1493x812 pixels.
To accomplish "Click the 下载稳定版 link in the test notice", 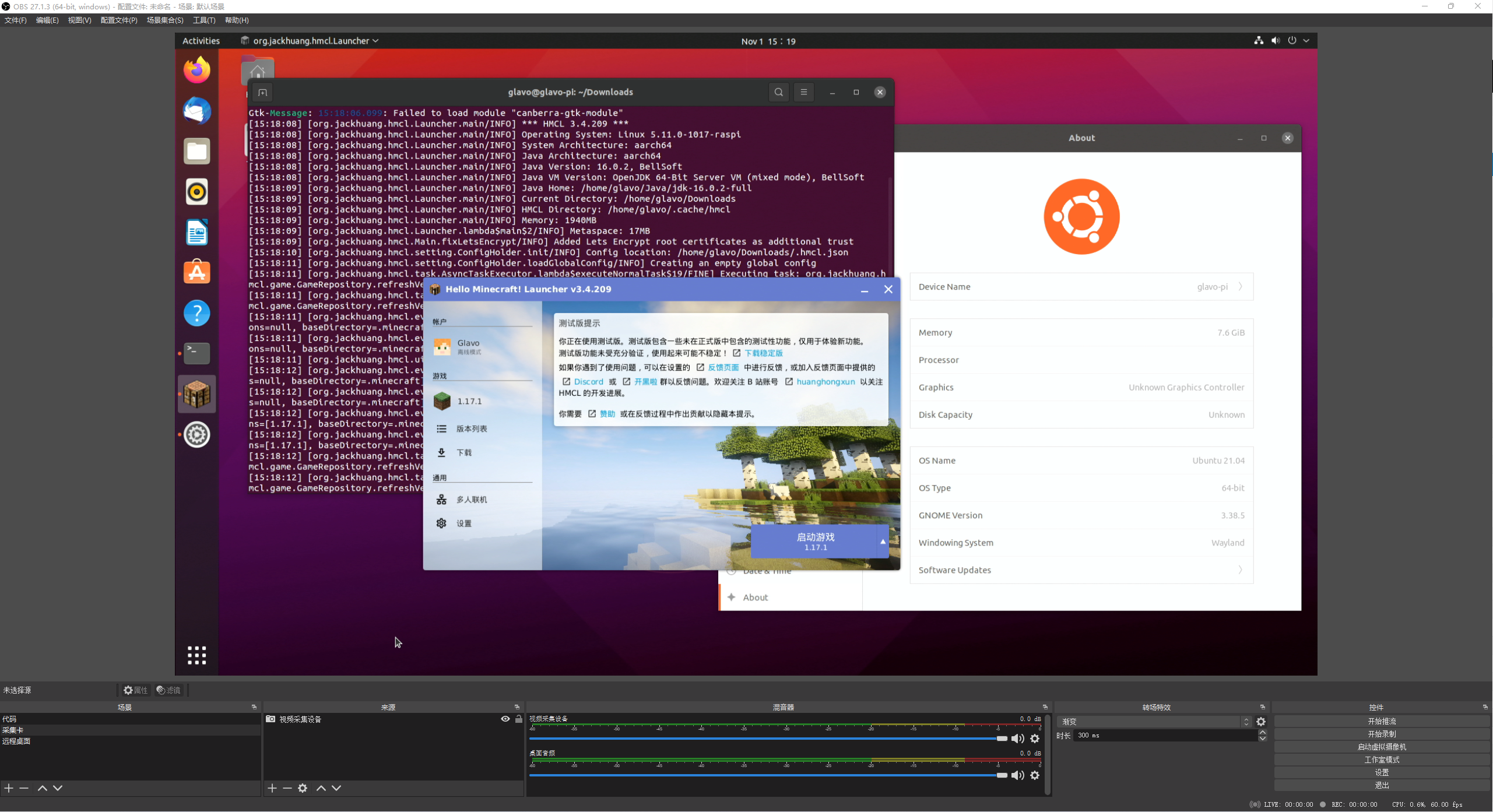I will click(764, 353).
